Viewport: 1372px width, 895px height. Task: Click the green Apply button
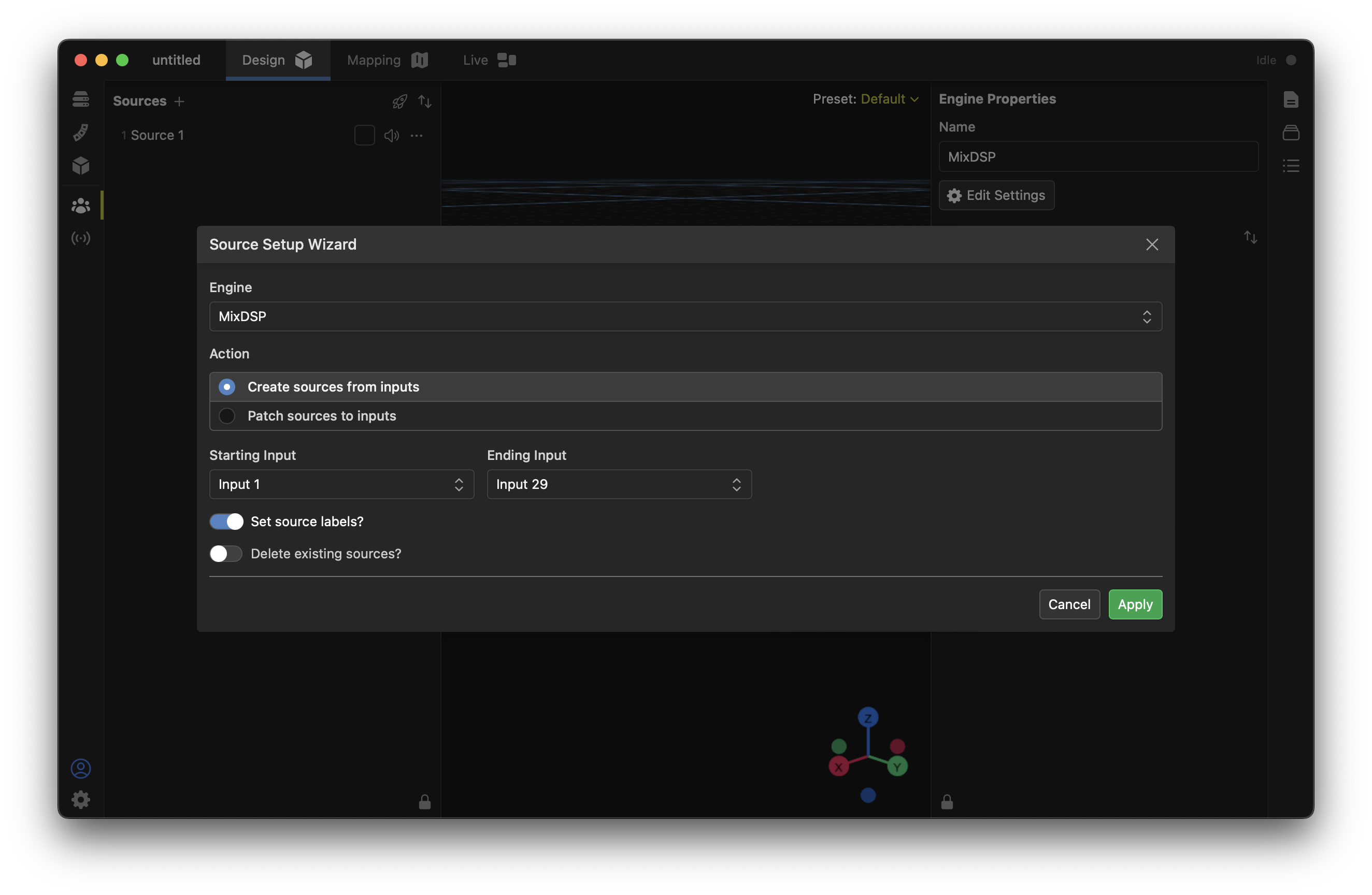tap(1135, 604)
